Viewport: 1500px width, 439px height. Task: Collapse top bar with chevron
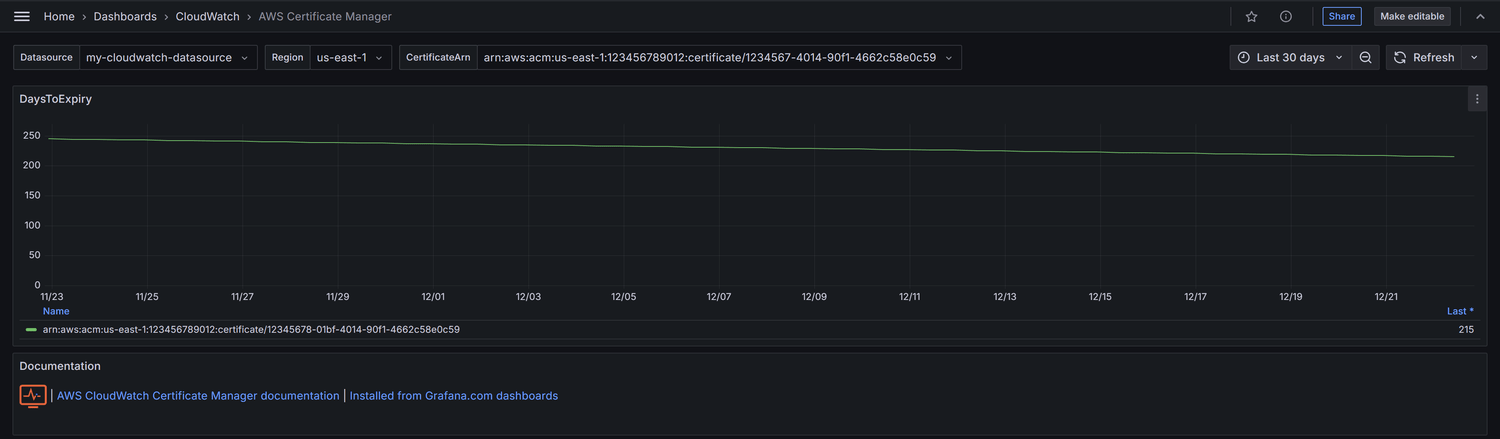click(1480, 17)
